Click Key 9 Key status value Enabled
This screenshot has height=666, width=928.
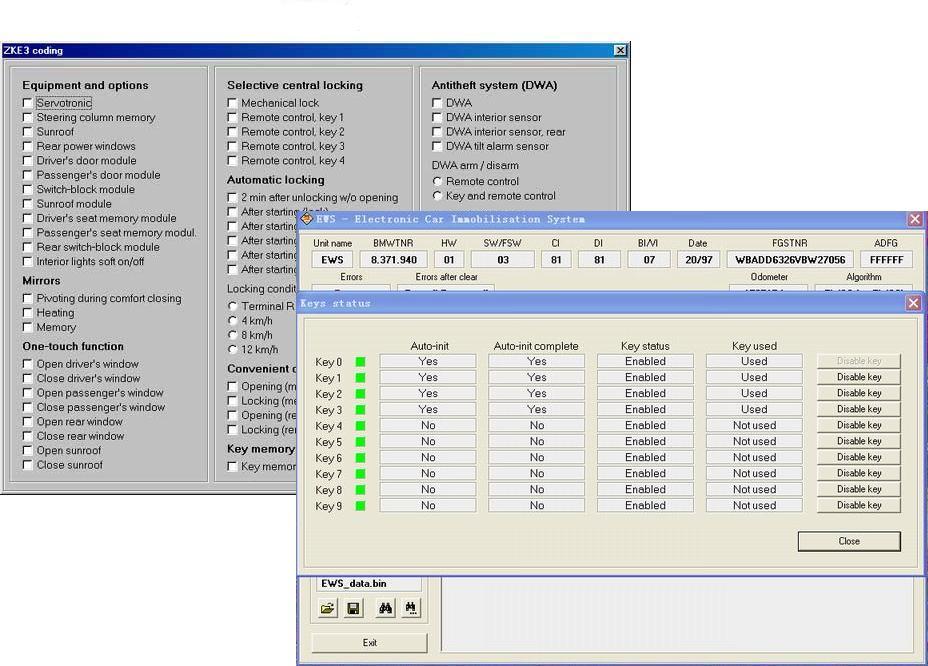tap(646, 505)
